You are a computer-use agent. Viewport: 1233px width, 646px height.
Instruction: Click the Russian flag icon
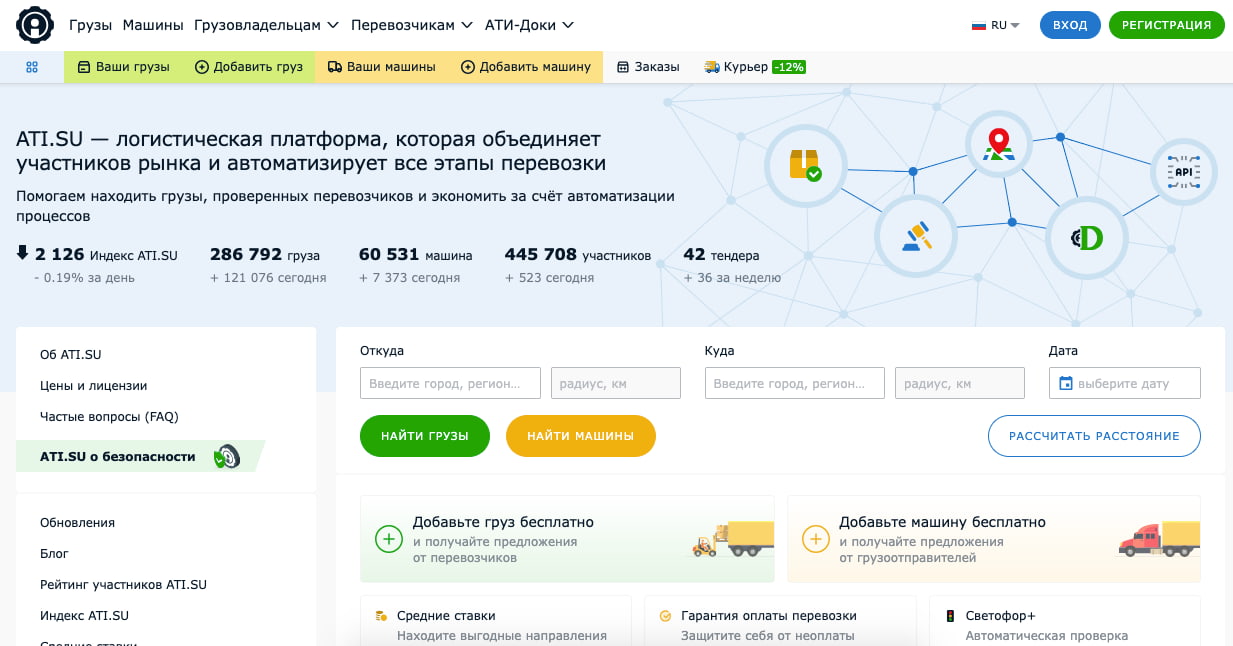click(979, 26)
